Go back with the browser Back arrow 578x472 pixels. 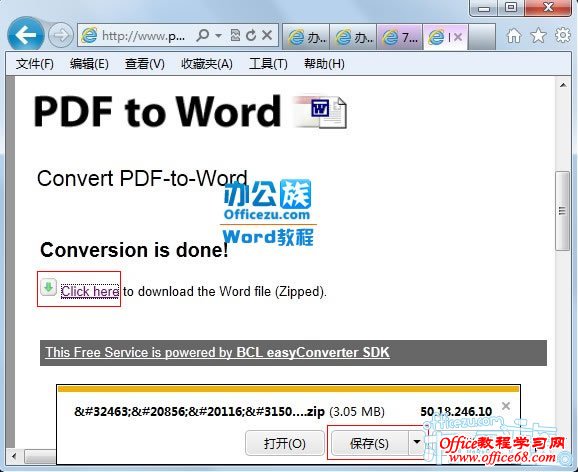[x=25, y=35]
